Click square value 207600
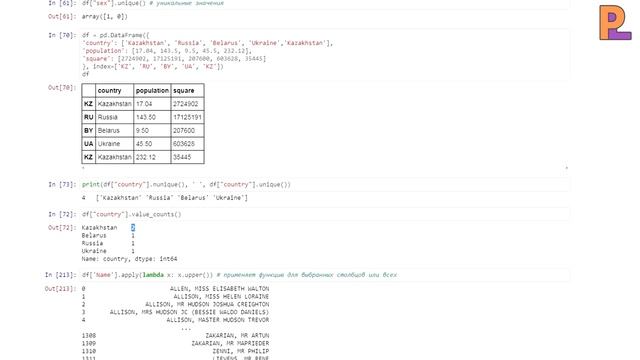The width and height of the screenshot is (640, 360). pos(187,131)
